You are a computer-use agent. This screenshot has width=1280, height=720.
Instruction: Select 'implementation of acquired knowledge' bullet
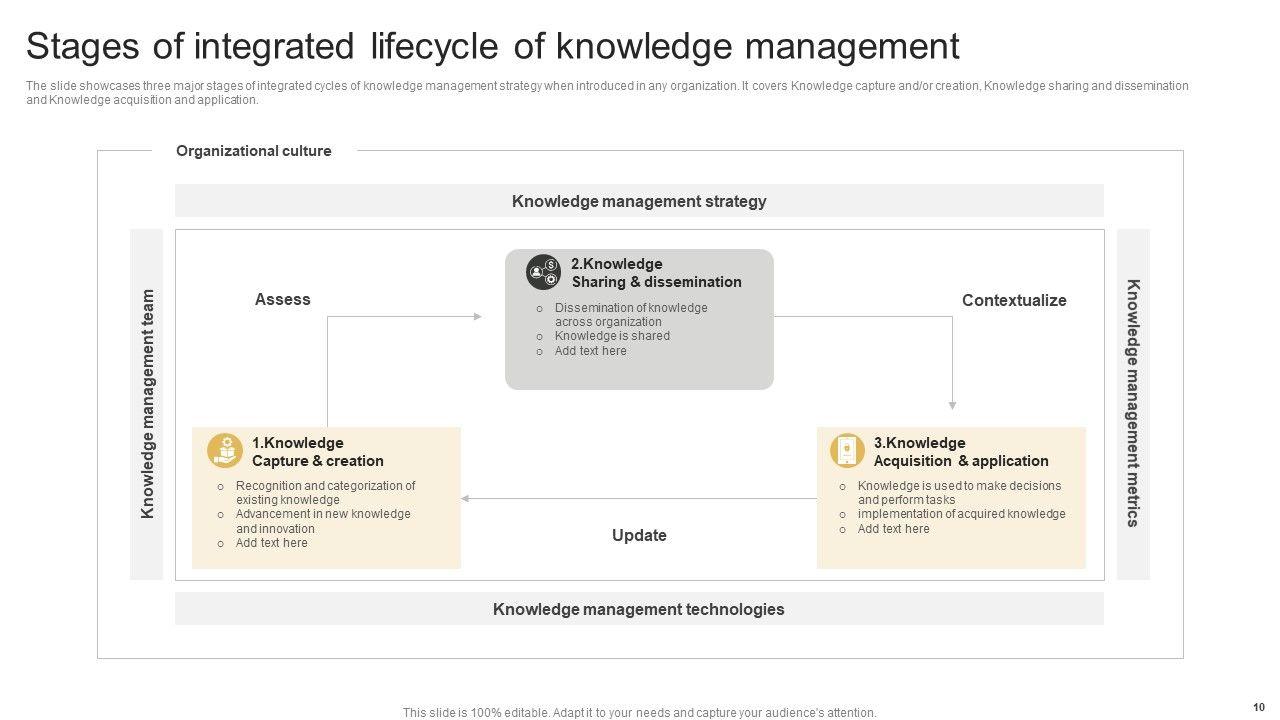pos(962,514)
